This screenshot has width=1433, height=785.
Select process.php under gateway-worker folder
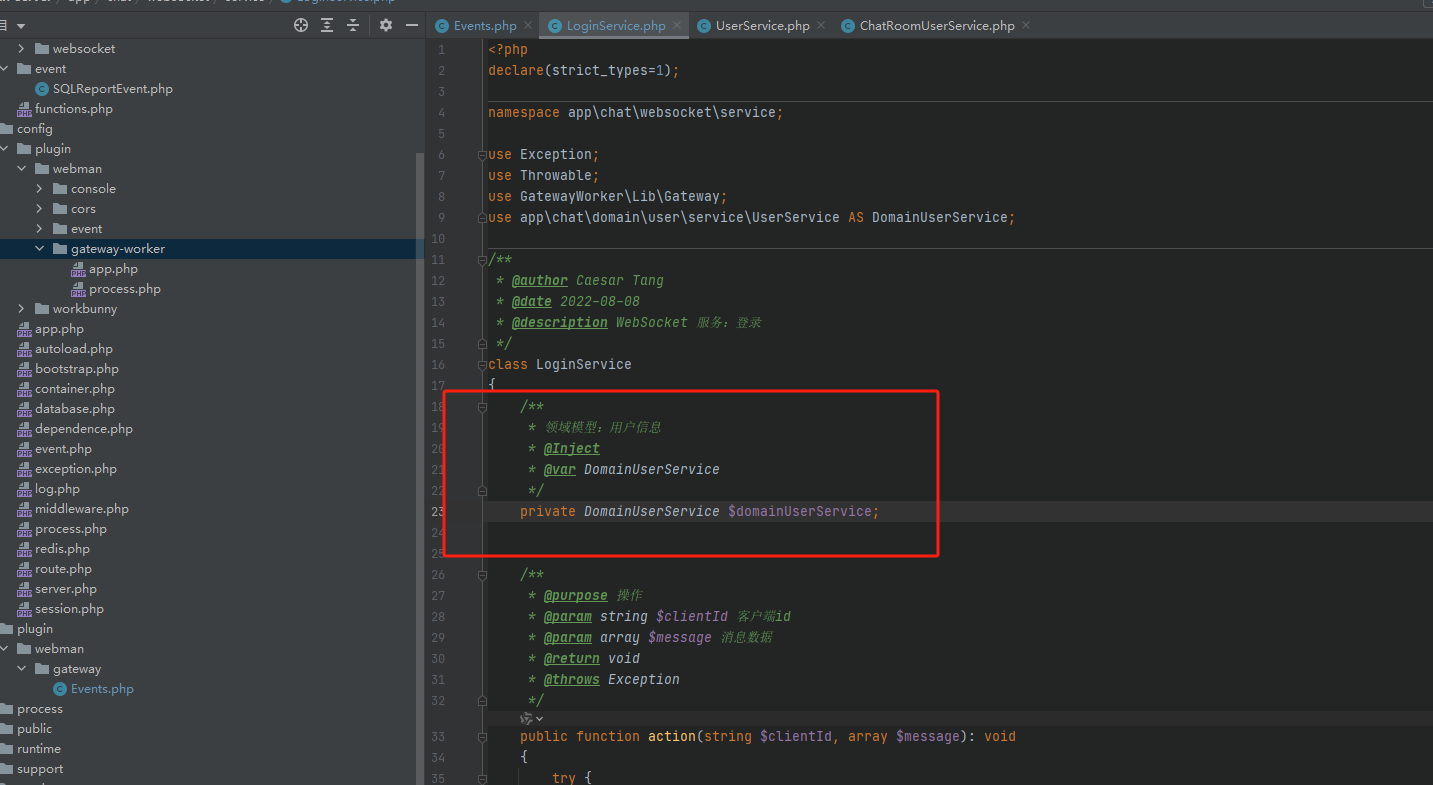[x=125, y=289]
